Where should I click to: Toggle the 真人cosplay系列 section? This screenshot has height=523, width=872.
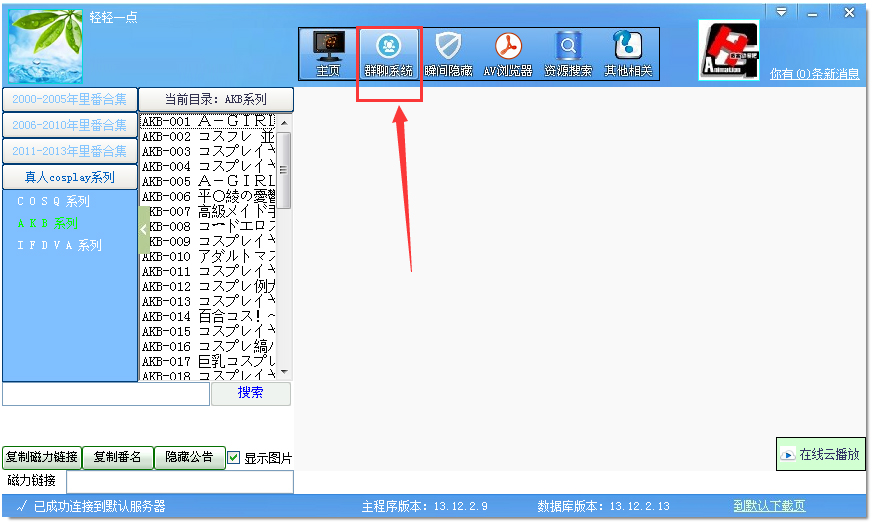pyautogui.click(x=70, y=177)
